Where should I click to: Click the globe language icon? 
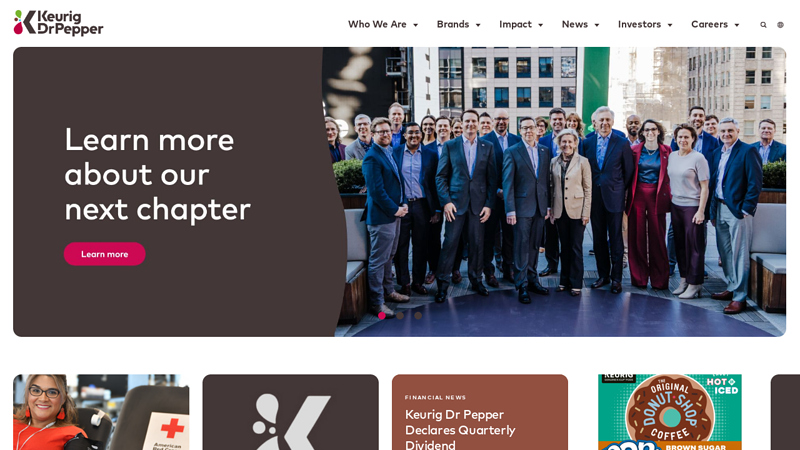coord(780,24)
